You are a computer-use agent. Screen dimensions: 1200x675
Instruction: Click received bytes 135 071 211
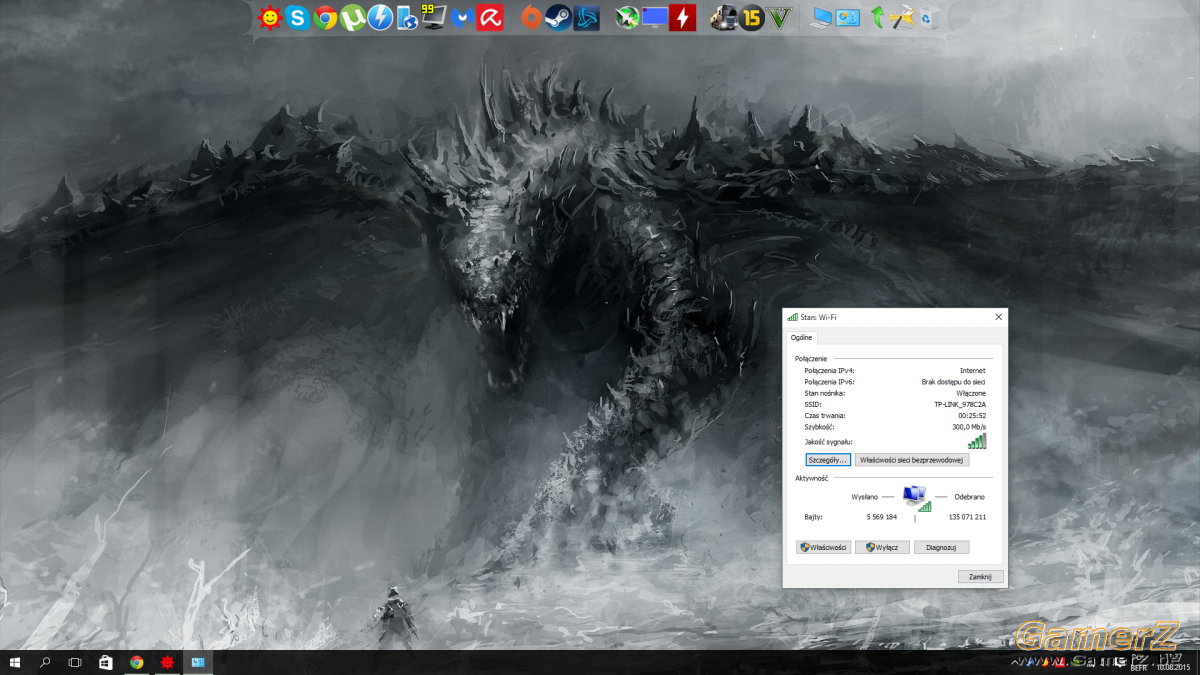coord(967,517)
